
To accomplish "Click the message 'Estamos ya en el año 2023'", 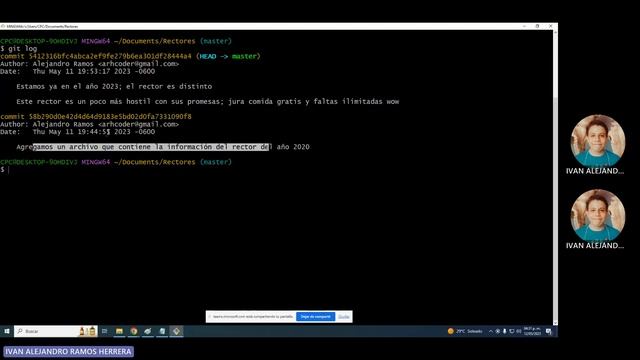I will click(x=114, y=87).
